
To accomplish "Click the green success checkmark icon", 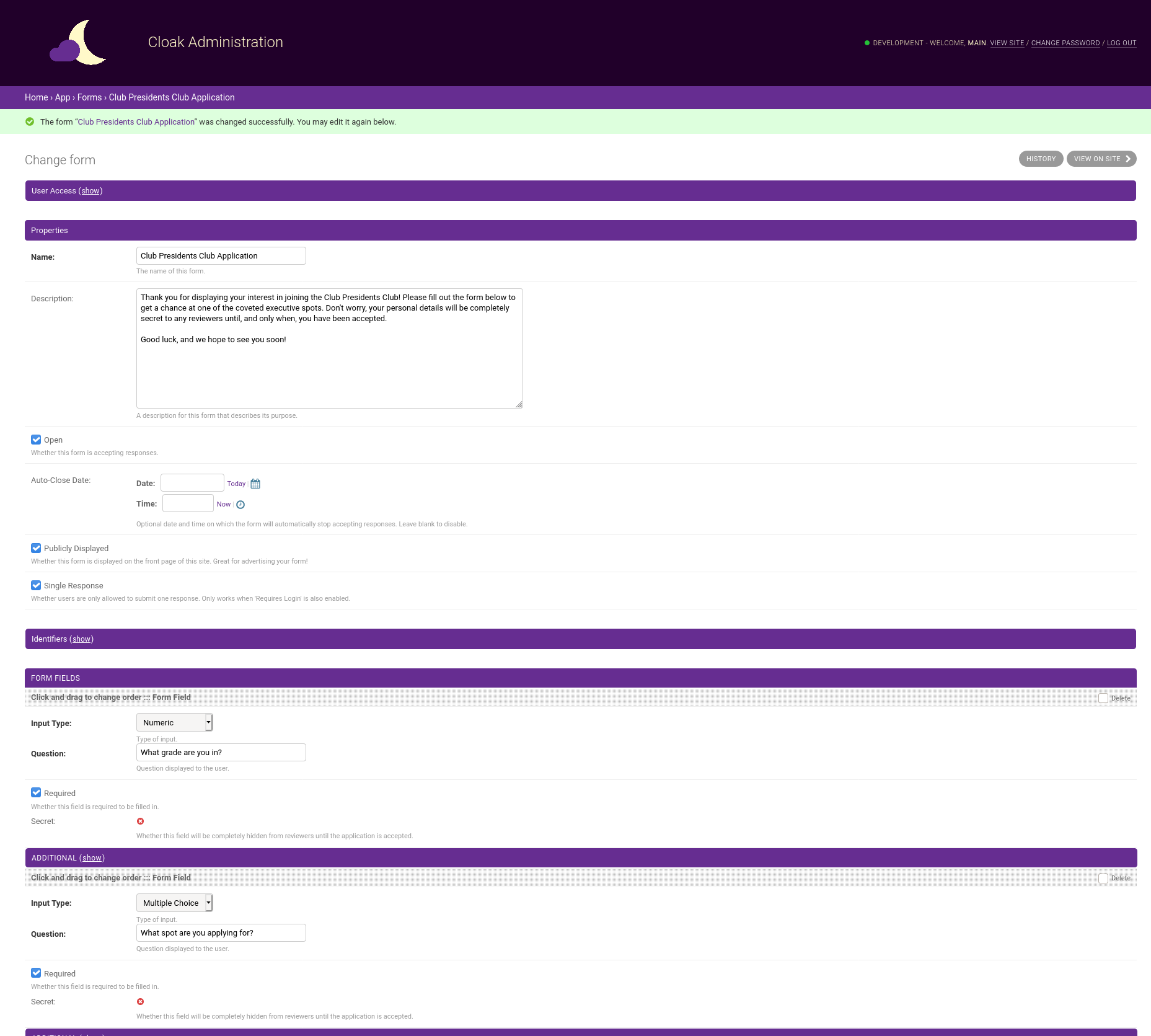I will click(30, 122).
